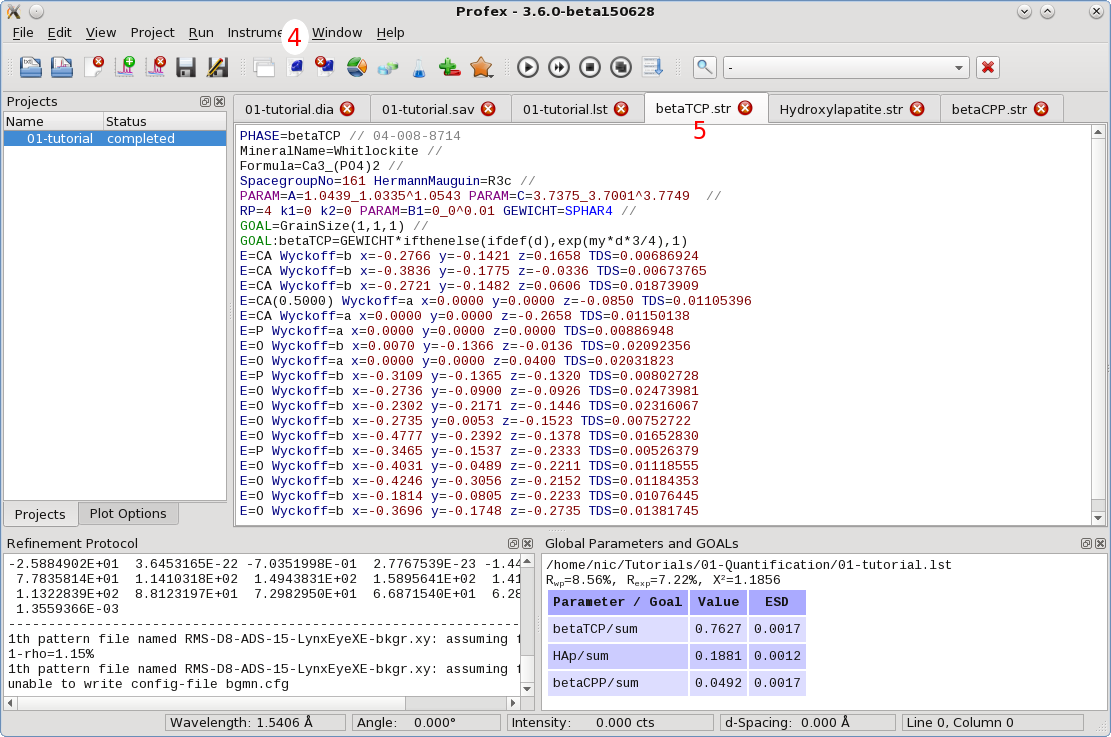
Task: Click the betaCPP/sum parameter cell
Action: [618, 683]
